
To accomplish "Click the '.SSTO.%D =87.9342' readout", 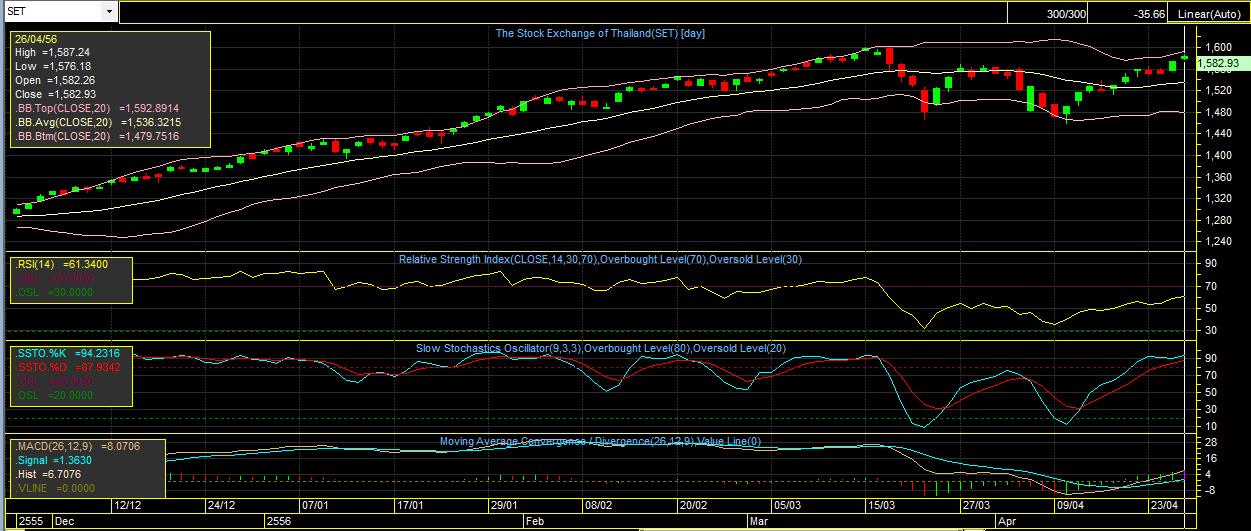I will 67,367.
